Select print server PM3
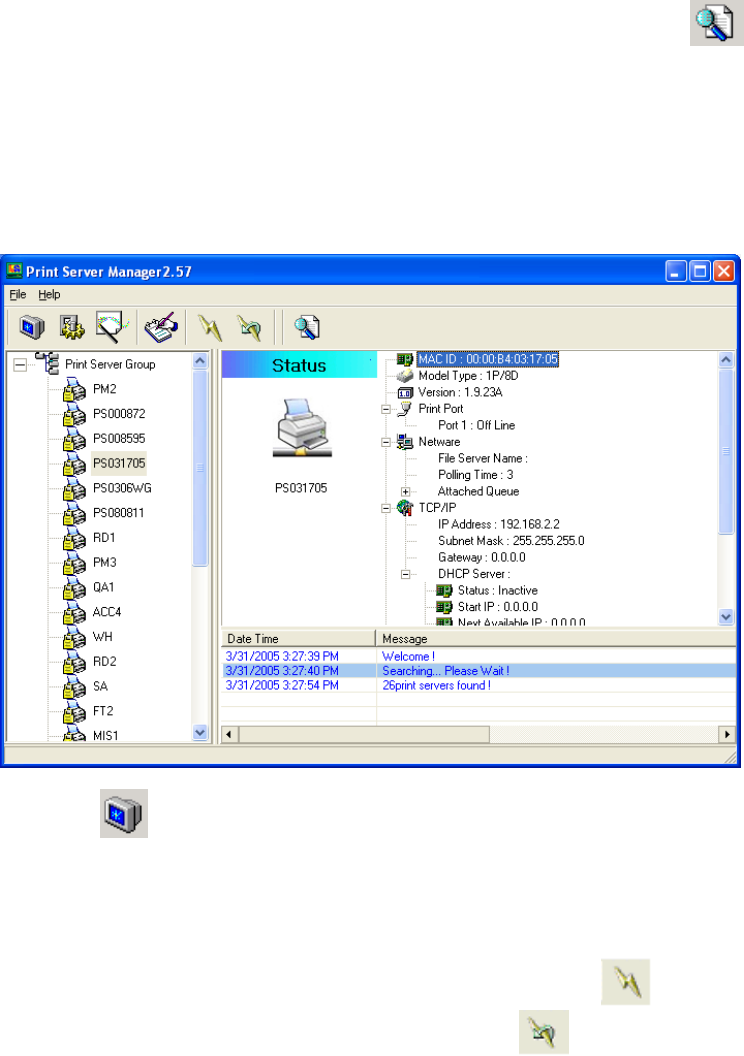The image size is (744, 1056). (x=104, y=562)
